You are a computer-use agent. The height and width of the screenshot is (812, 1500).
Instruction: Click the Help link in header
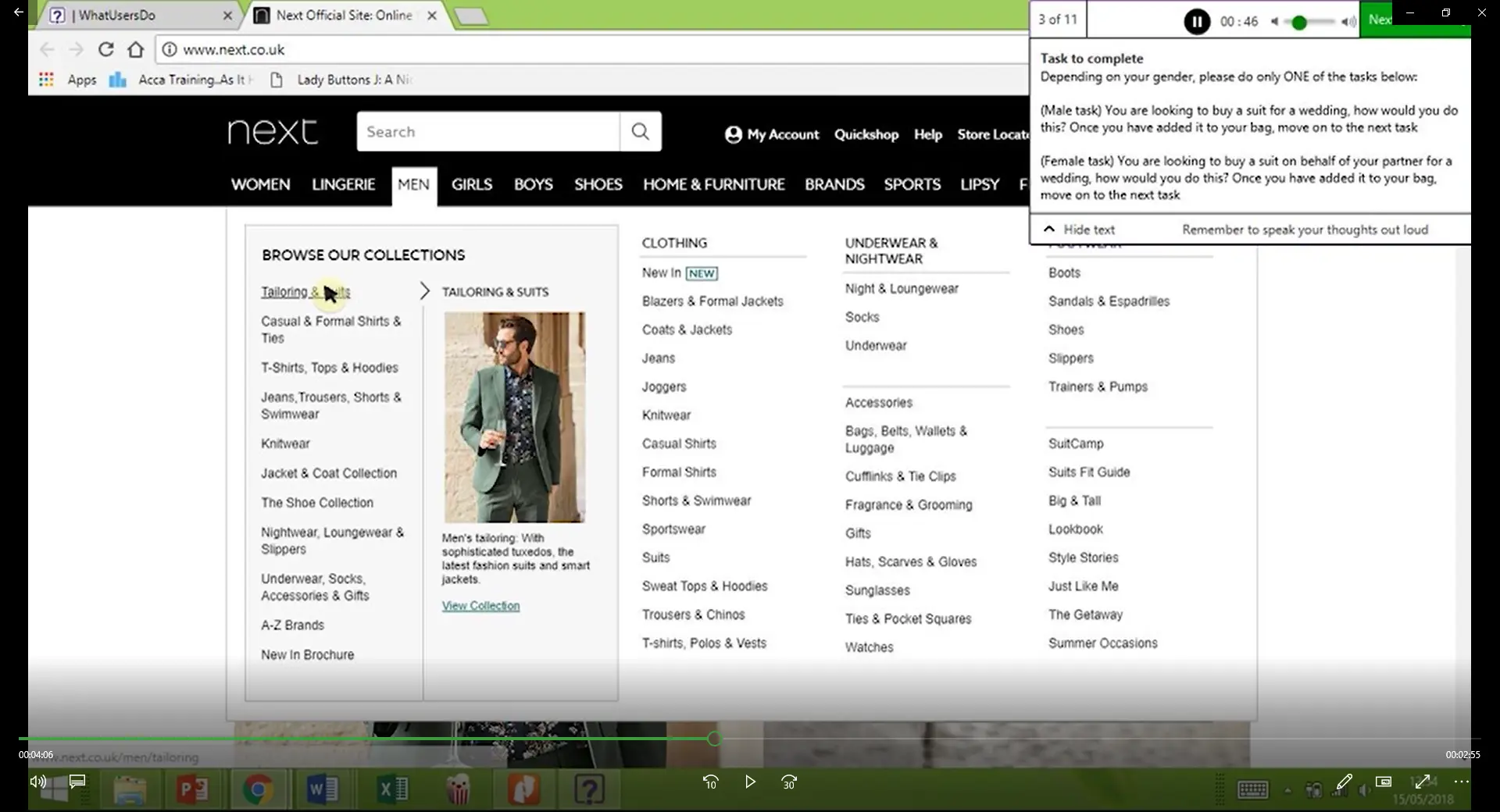tap(928, 135)
